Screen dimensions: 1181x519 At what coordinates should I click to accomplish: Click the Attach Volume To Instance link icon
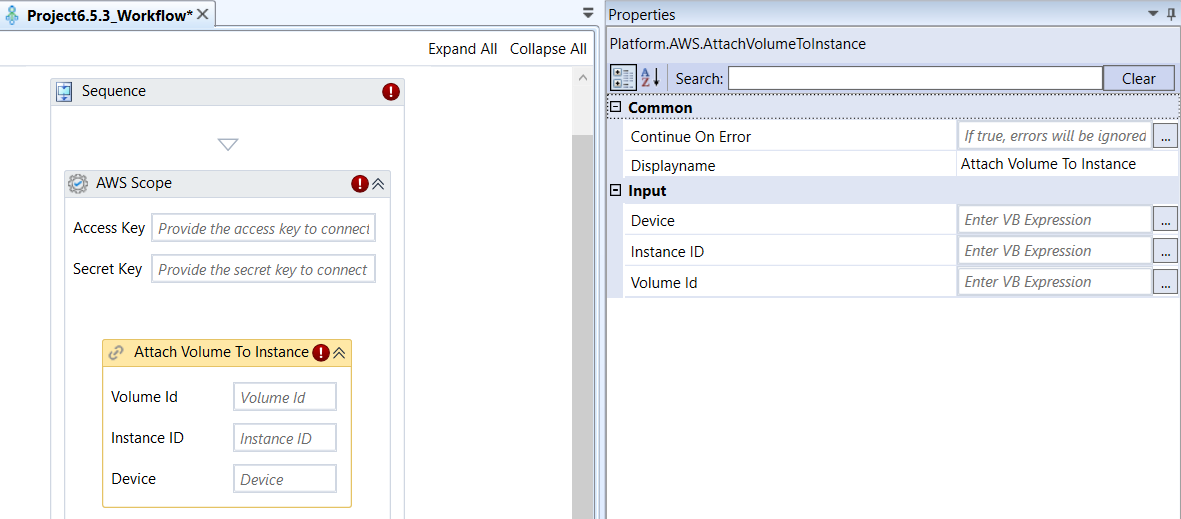point(116,353)
